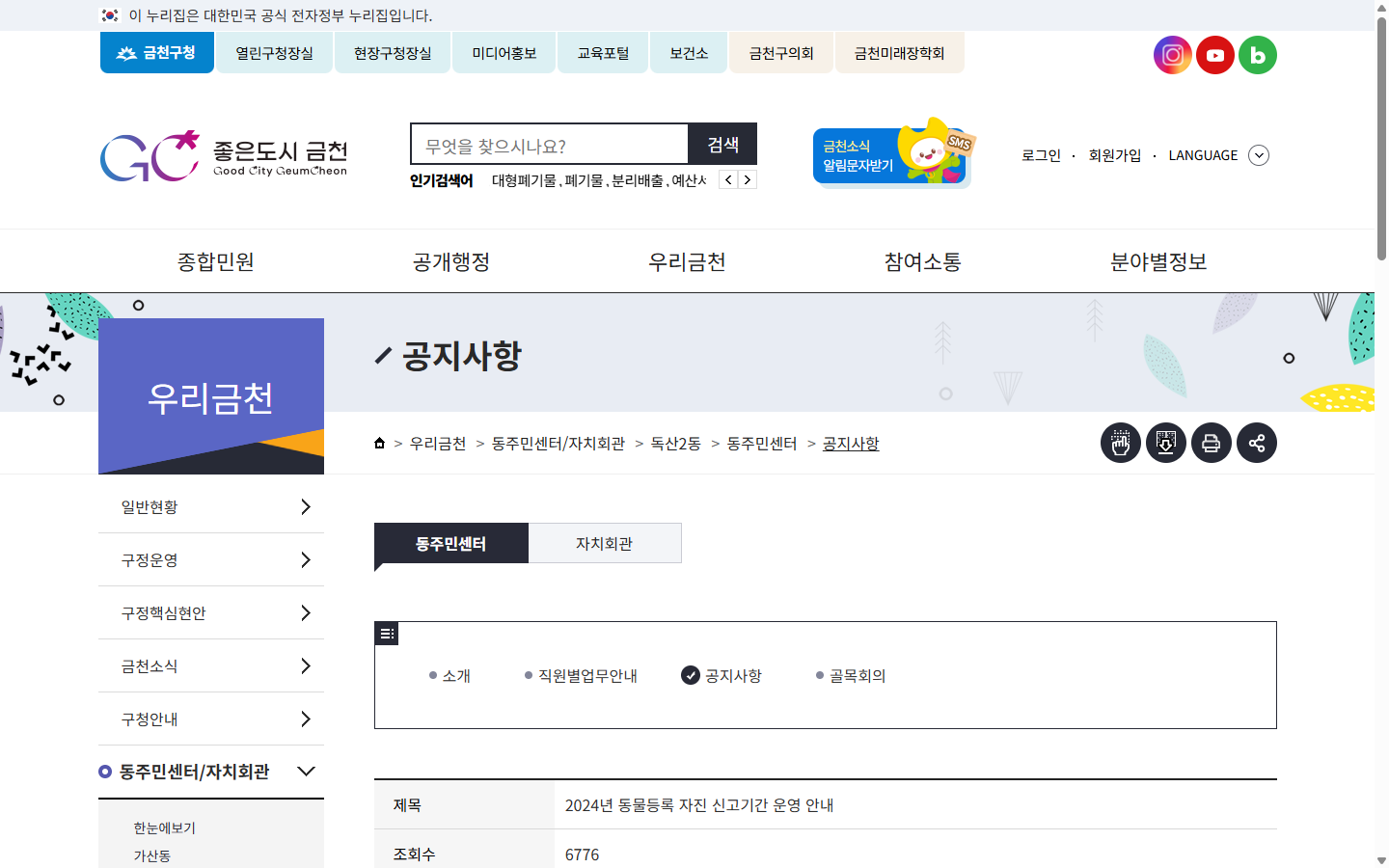Open 분야별정보 main menu

[x=1158, y=261]
